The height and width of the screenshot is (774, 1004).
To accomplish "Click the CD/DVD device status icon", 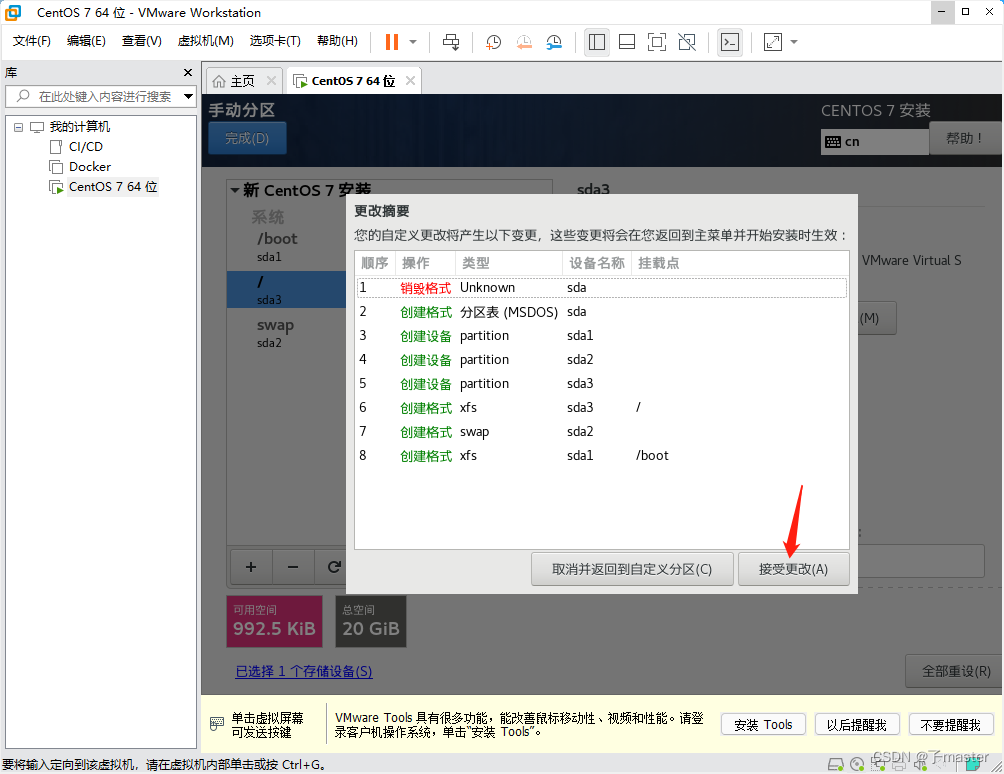I will [x=857, y=763].
